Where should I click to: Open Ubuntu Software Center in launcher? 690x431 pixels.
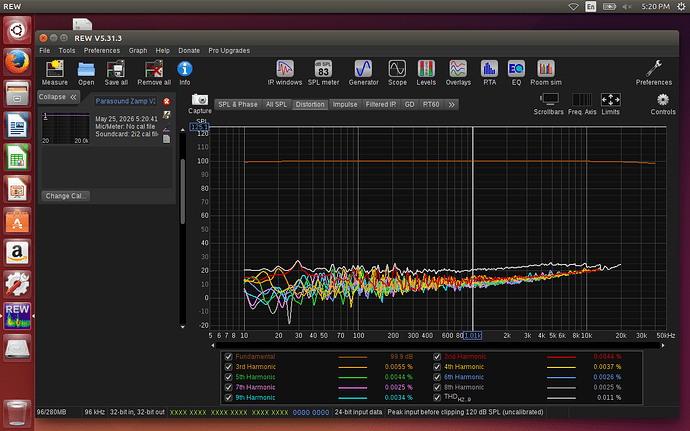click(17, 221)
